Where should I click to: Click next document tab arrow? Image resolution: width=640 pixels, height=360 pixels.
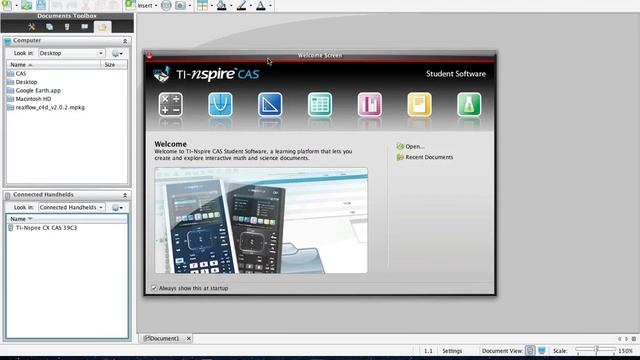click(x=626, y=339)
